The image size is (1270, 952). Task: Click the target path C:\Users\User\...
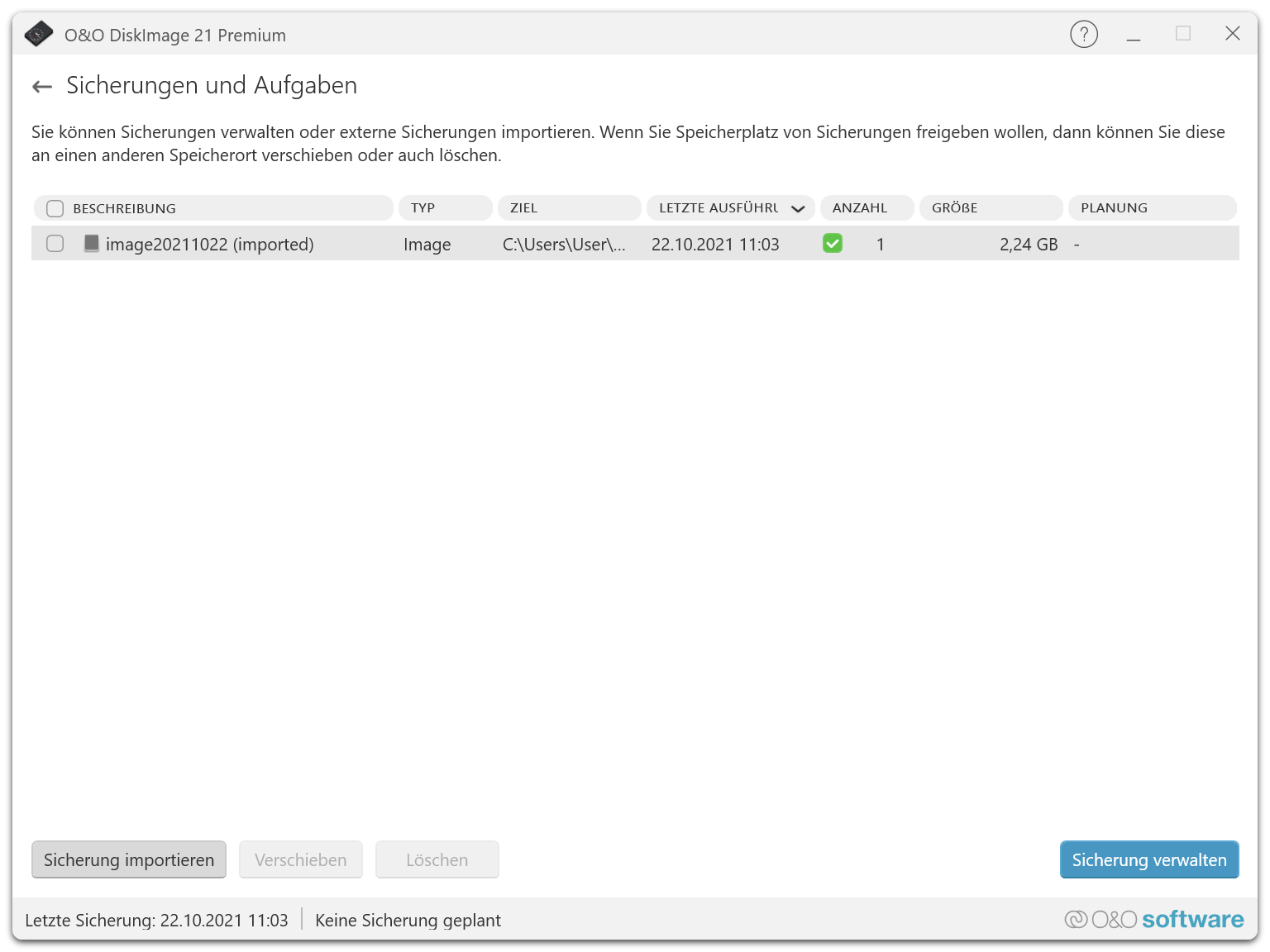[564, 244]
